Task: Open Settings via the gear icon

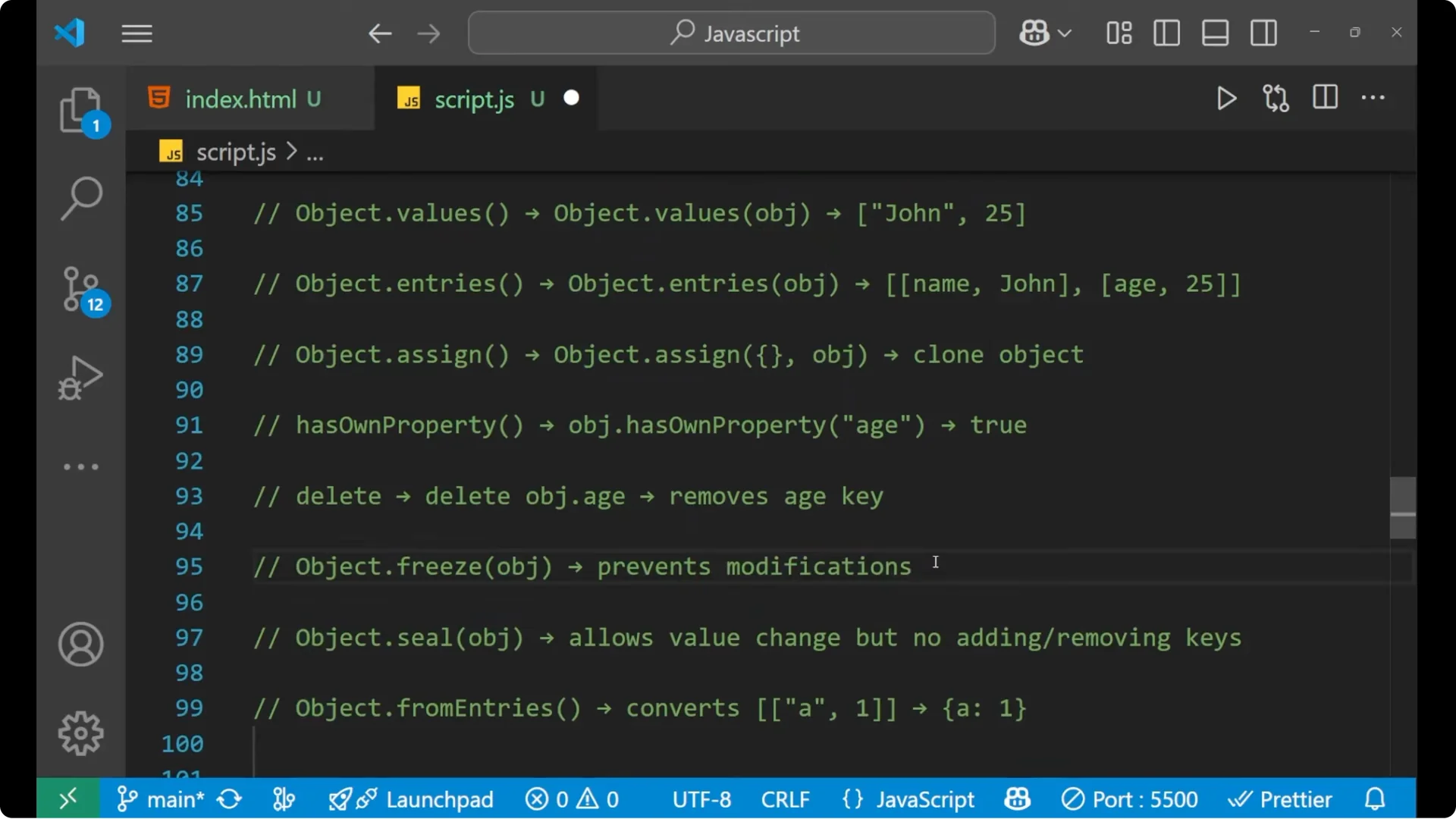Action: click(80, 733)
